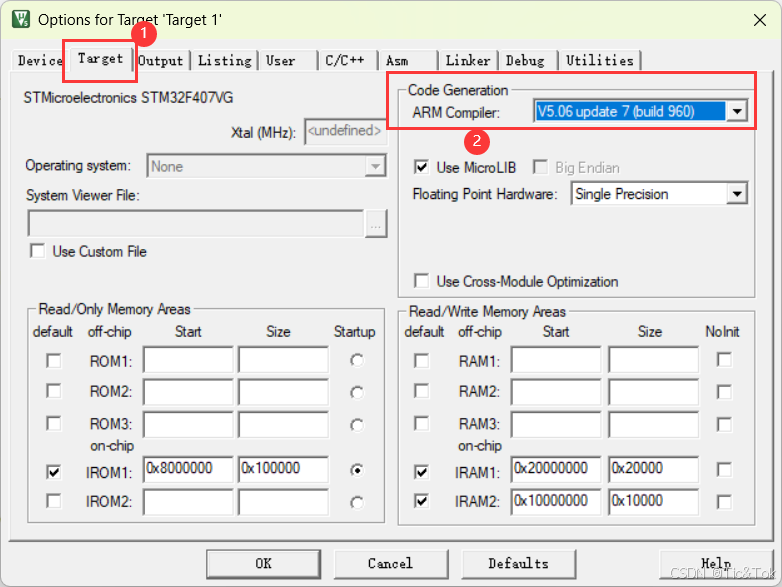Image resolution: width=782 pixels, height=587 pixels.
Task: Check the IROM2 default checkbox
Action: [53, 501]
